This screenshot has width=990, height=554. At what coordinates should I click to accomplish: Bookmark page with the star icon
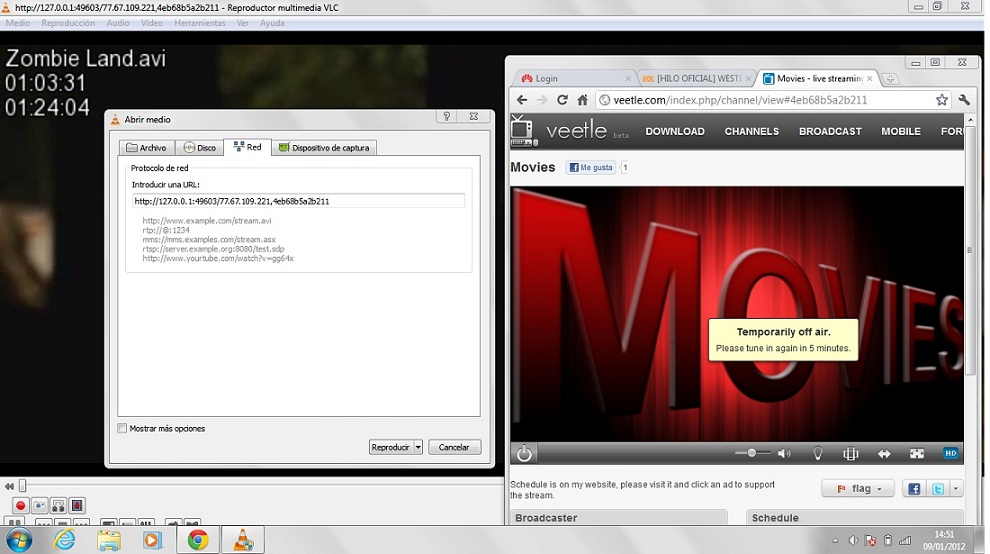[941, 100]
